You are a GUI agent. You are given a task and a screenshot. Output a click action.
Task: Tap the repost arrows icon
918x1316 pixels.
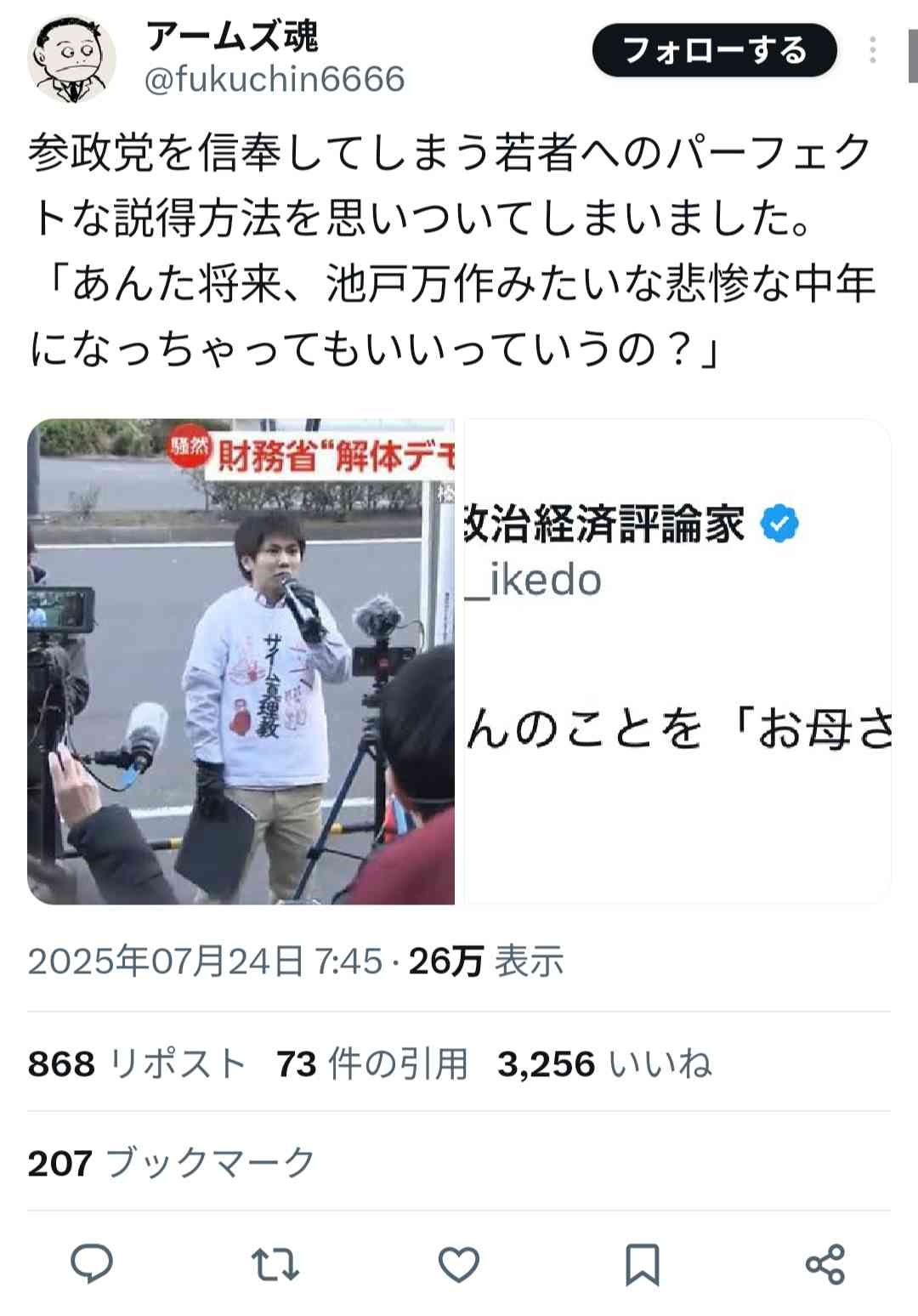pos(275,1264)
